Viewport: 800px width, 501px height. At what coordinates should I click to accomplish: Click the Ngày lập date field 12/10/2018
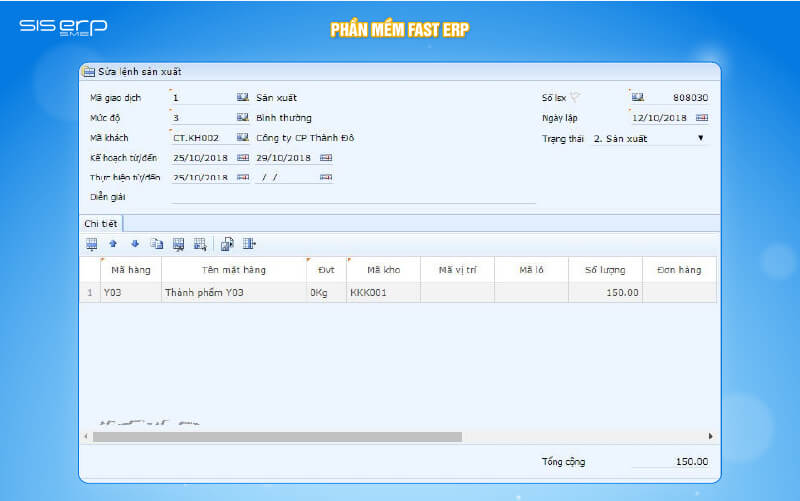pos(663,118)
